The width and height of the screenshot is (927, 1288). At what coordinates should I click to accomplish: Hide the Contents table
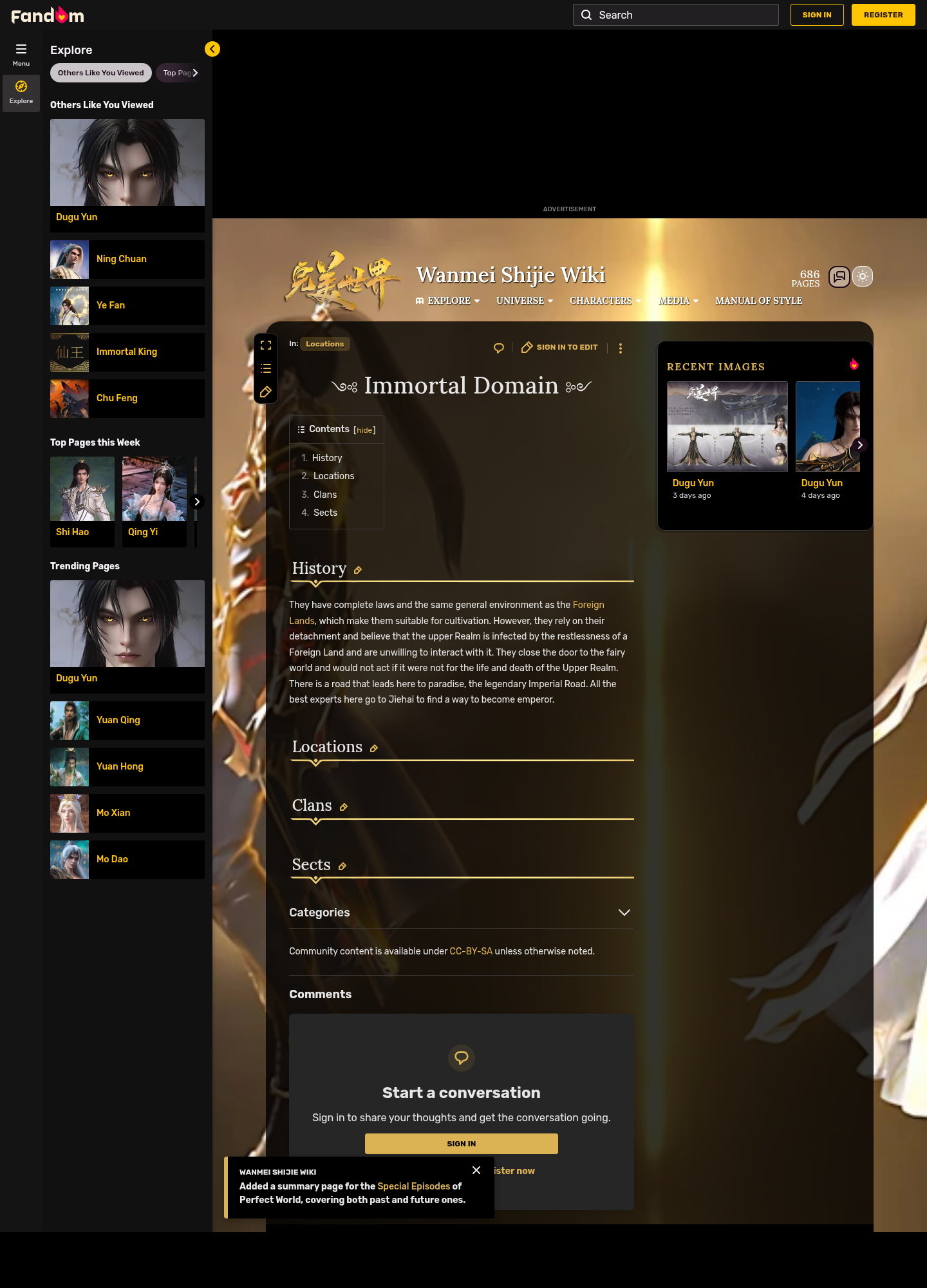point(364,430)
